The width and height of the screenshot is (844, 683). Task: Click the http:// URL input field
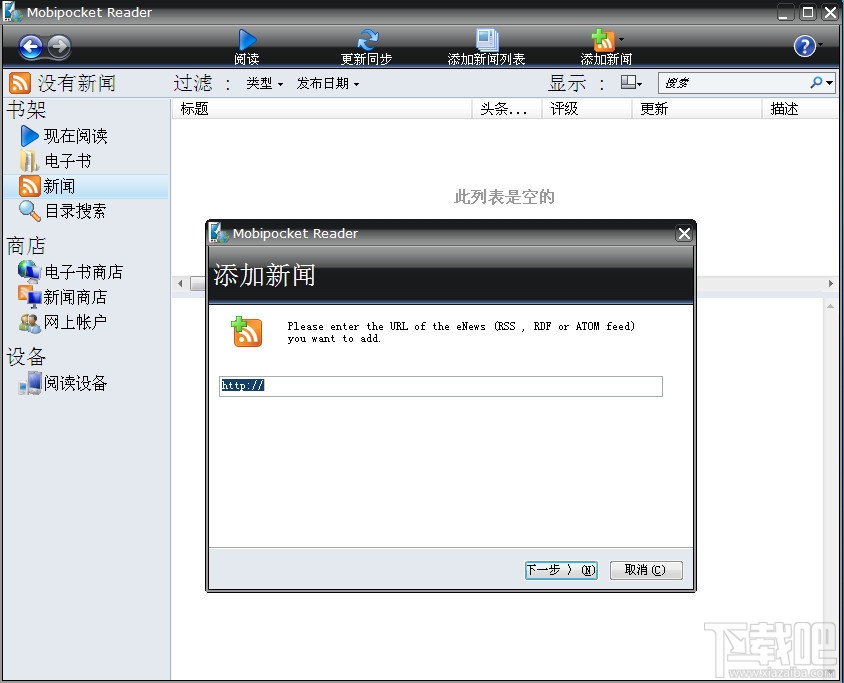440,386
